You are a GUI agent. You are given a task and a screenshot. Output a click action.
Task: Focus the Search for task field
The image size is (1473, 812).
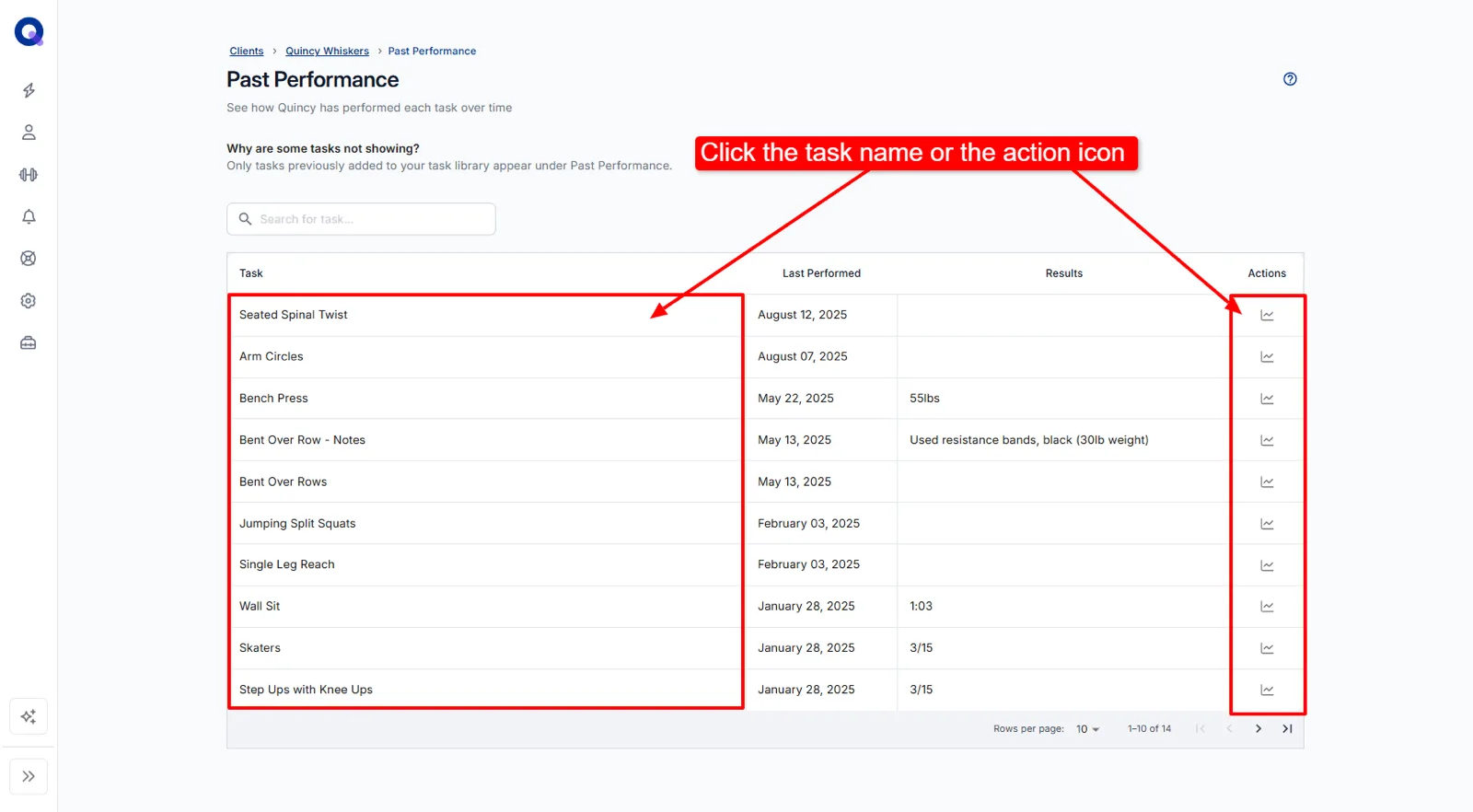click(x=361, y=219)
